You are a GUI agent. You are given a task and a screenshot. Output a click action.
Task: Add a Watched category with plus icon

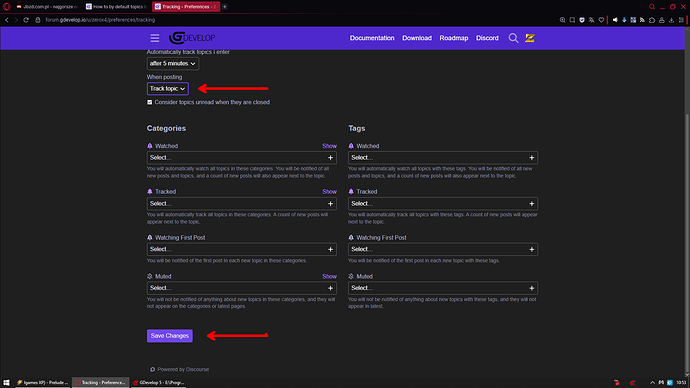330,157
